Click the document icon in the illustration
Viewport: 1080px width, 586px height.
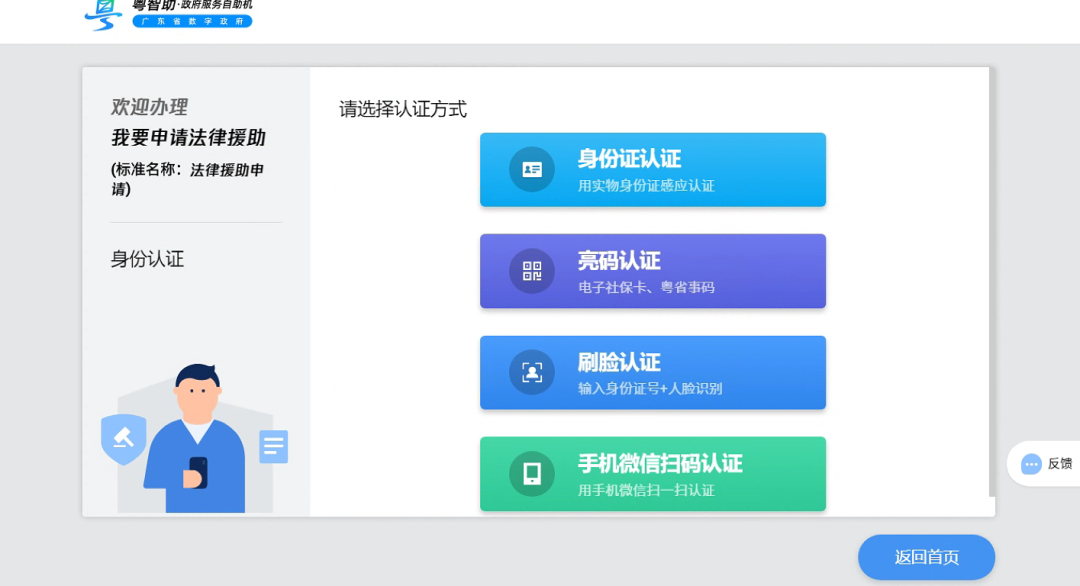273,448
